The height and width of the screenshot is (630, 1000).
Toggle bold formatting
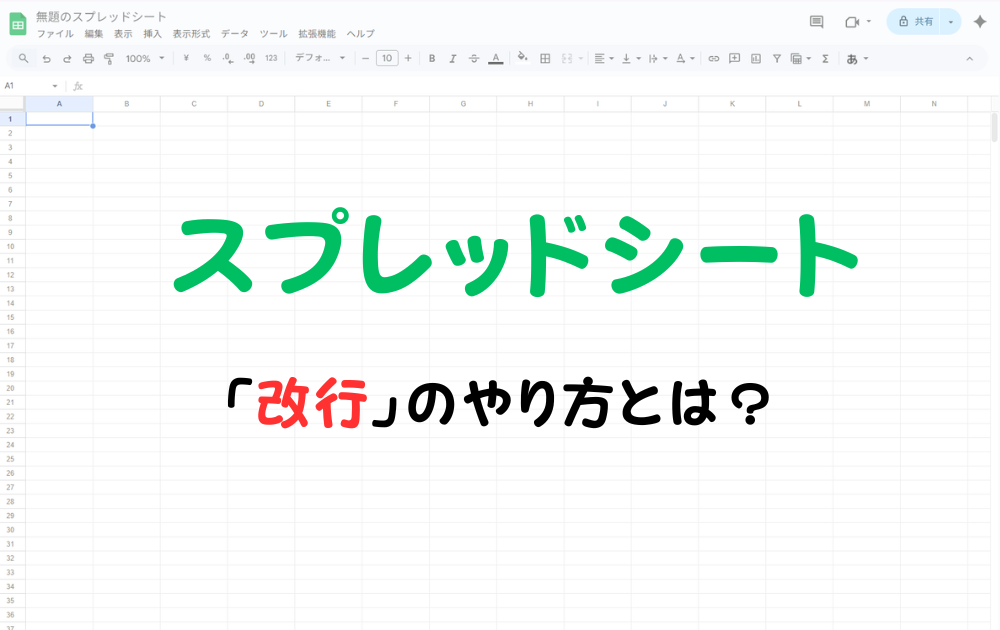click(x=431, y=58)
